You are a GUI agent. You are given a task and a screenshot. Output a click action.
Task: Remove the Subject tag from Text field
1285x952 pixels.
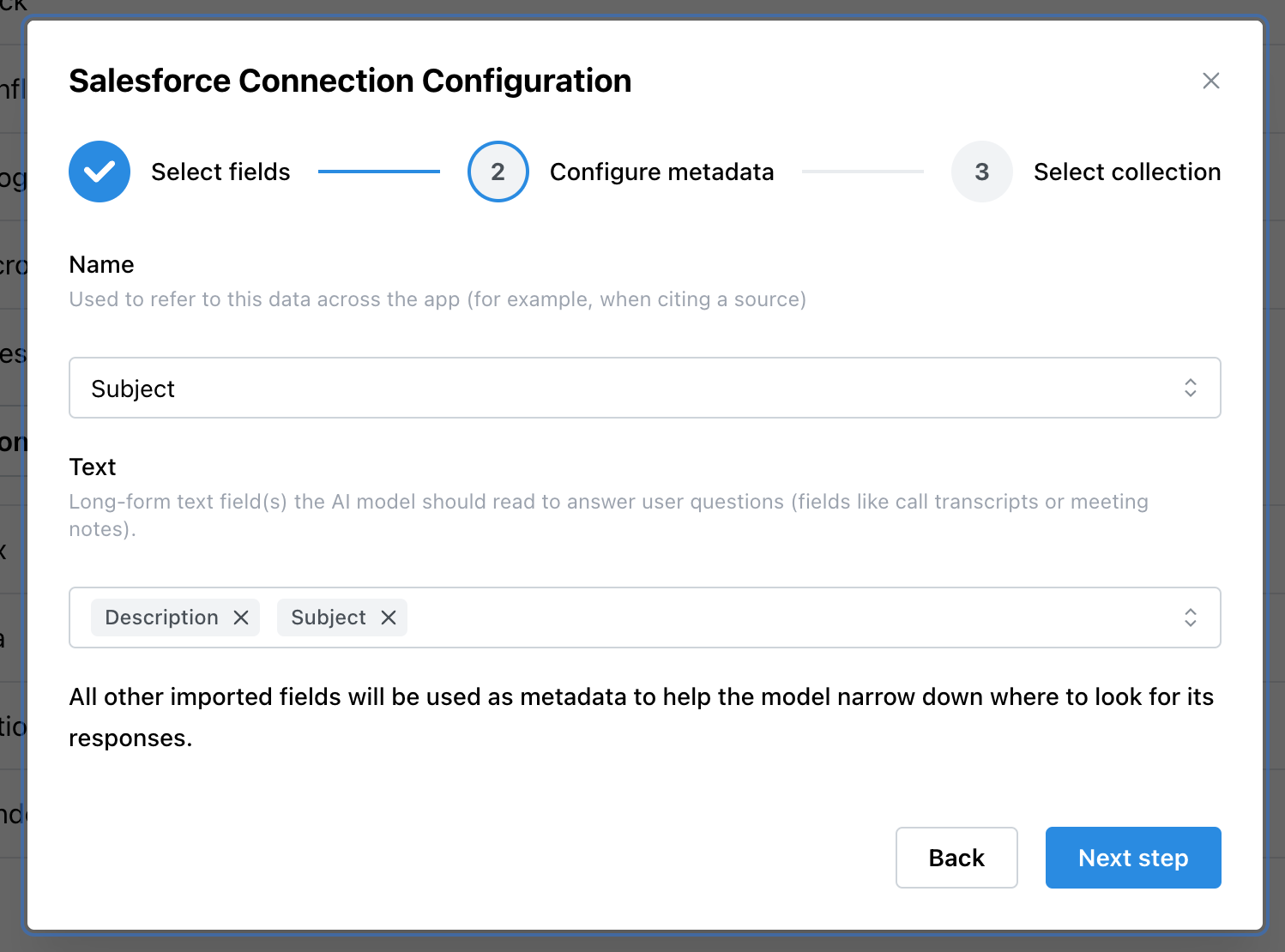(389, 618)
